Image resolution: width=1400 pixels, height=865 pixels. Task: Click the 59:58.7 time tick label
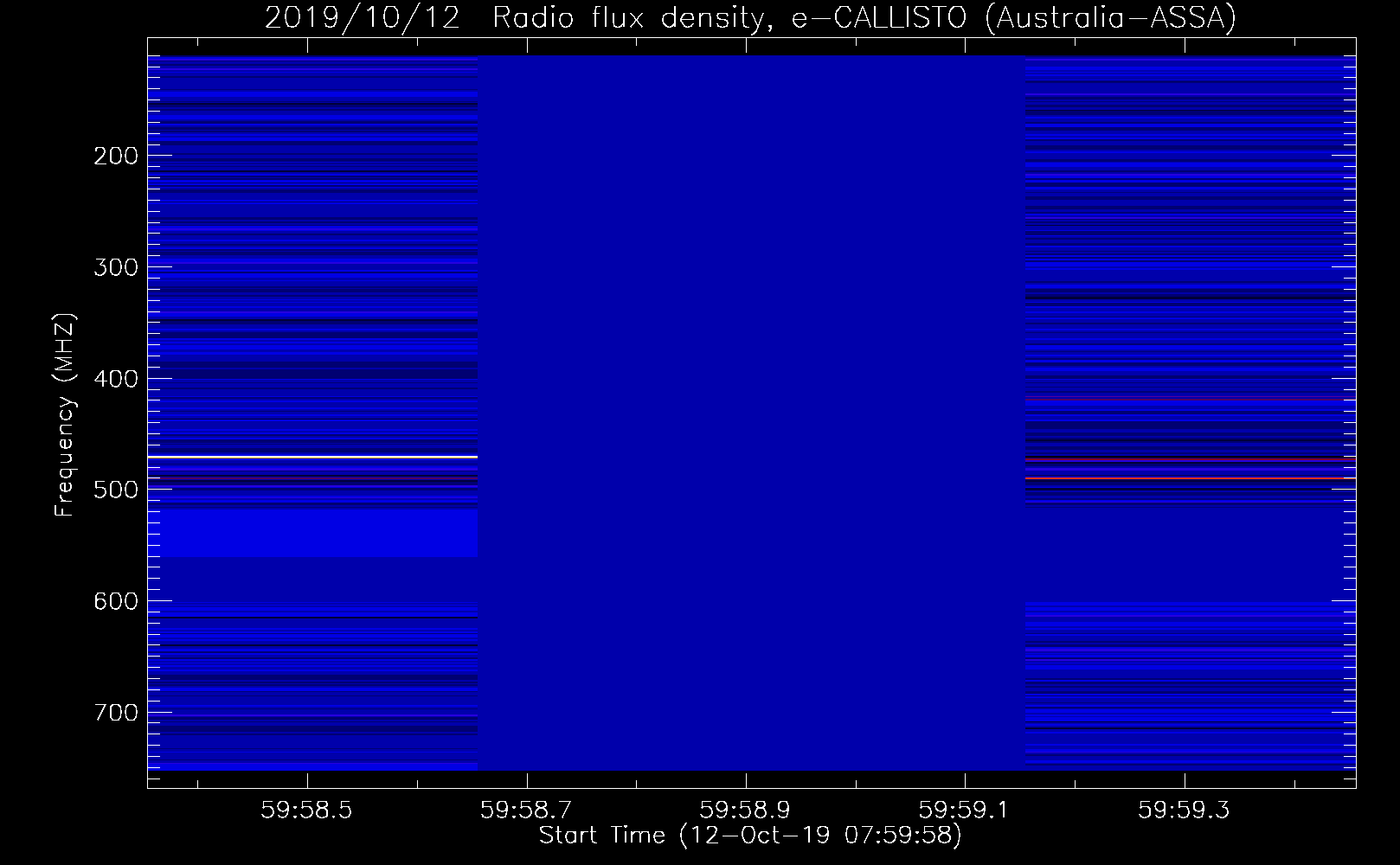click(526, 811)
